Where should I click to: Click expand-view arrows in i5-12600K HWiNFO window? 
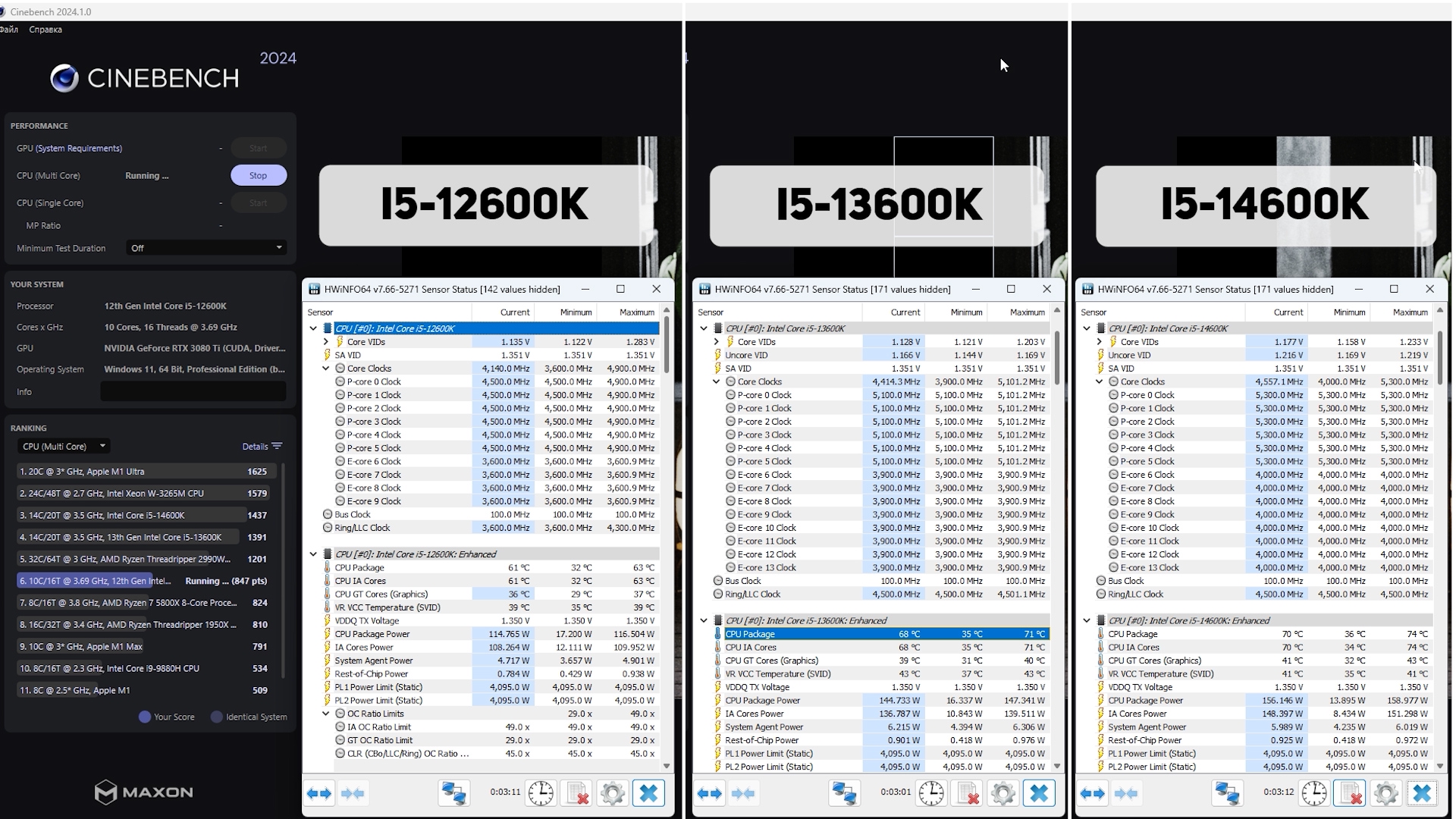point(319,793)
